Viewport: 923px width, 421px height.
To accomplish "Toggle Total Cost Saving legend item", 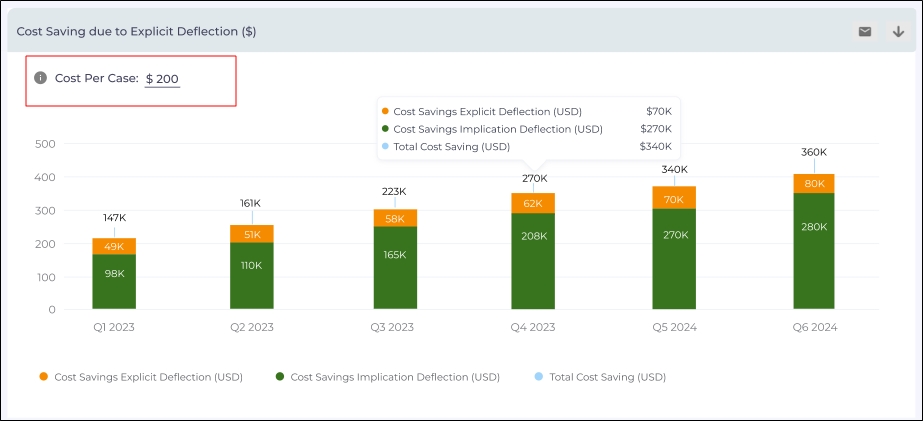I will (600, 377).
